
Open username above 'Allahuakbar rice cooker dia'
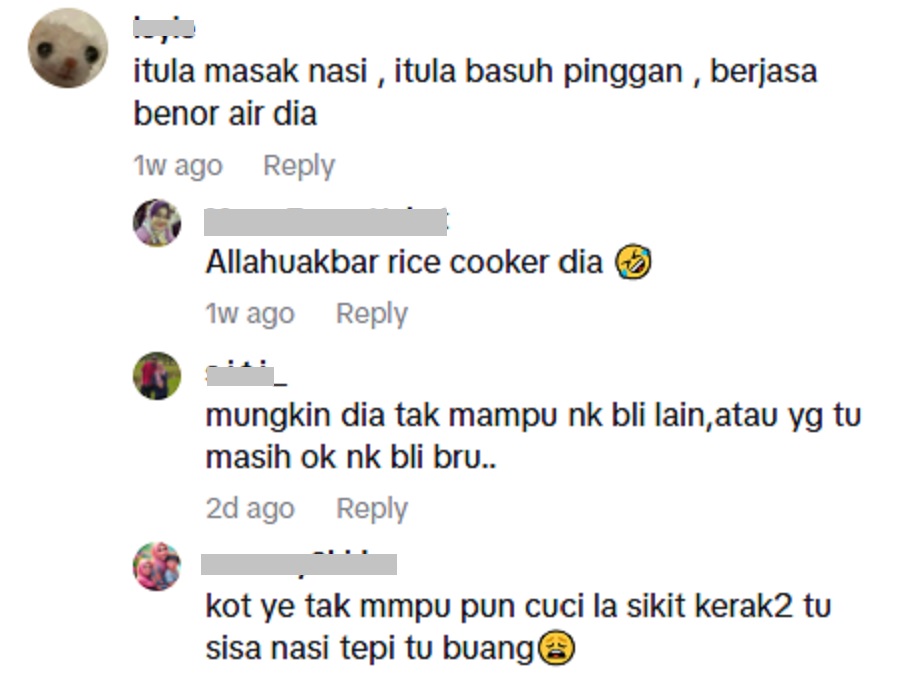coord(326,222)
